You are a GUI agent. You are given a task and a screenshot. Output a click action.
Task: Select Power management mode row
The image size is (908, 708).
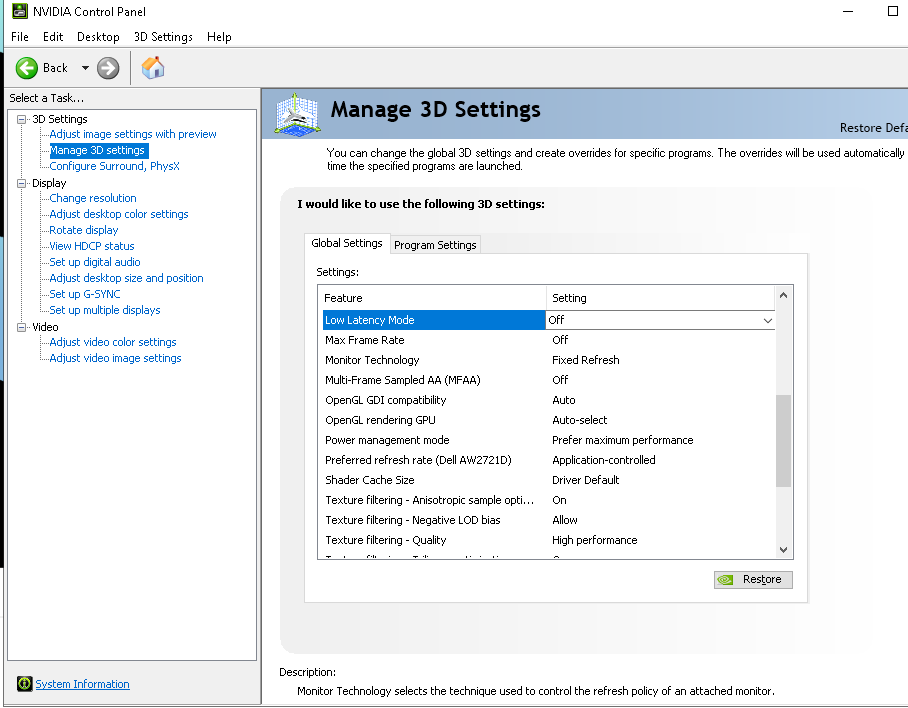point(548,440)
